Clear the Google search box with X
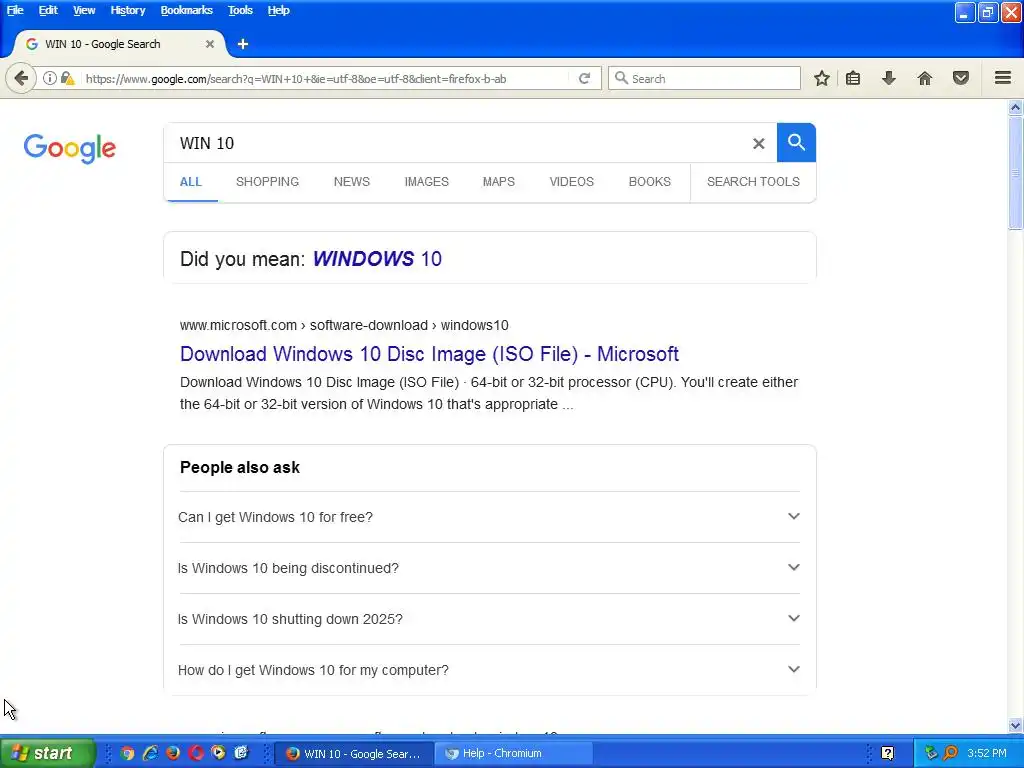The width and height of the screenshot is (1024, 768). tap(758, 143)
